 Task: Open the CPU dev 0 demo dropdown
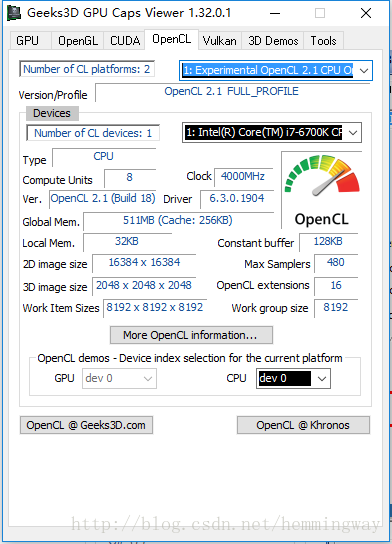[x=293, y=379]
